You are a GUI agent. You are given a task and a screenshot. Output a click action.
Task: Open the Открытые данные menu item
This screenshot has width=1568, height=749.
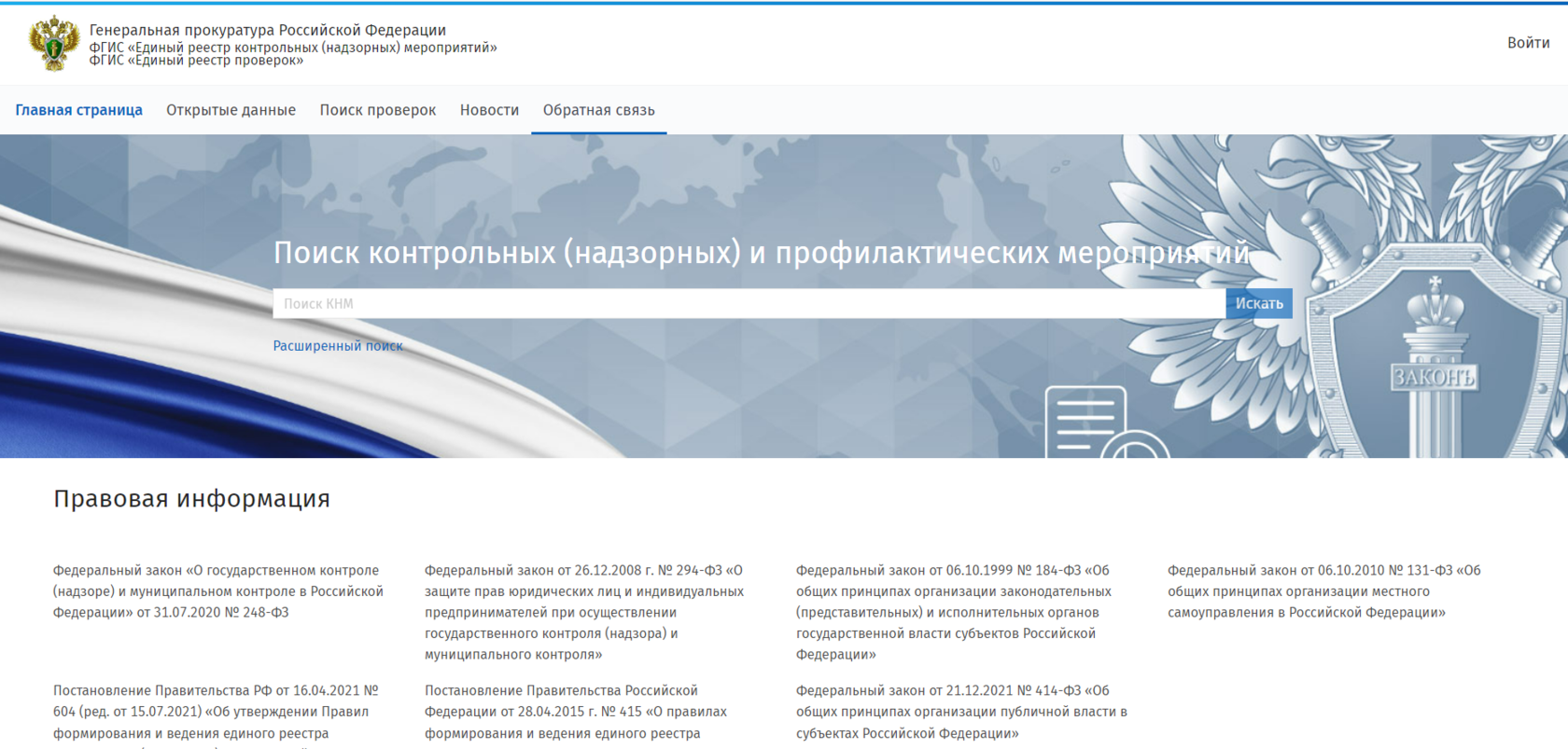[x=231, y=110]
